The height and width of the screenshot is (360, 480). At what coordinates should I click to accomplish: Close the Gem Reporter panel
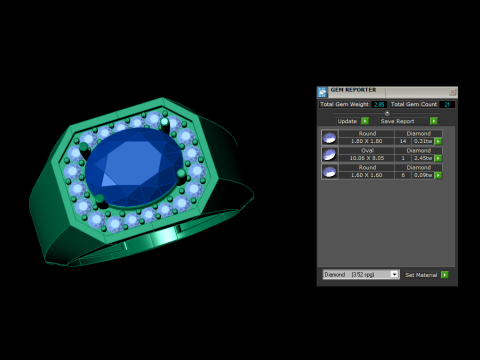452,92
